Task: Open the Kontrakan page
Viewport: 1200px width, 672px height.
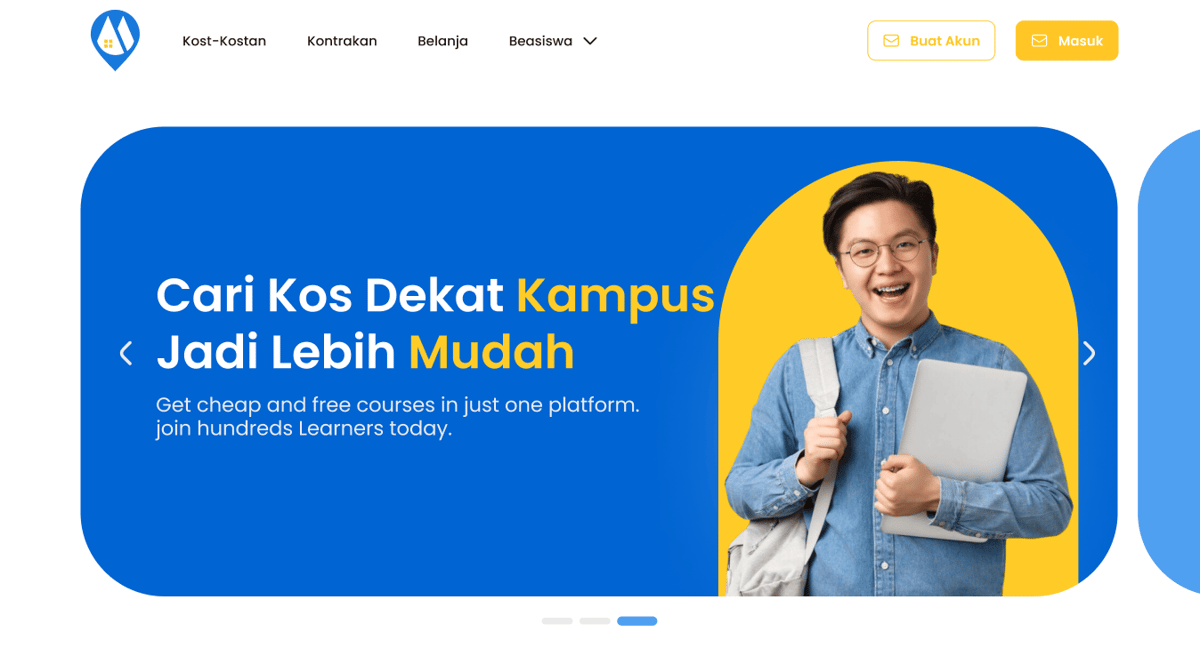Action: (x=342, y=41)
